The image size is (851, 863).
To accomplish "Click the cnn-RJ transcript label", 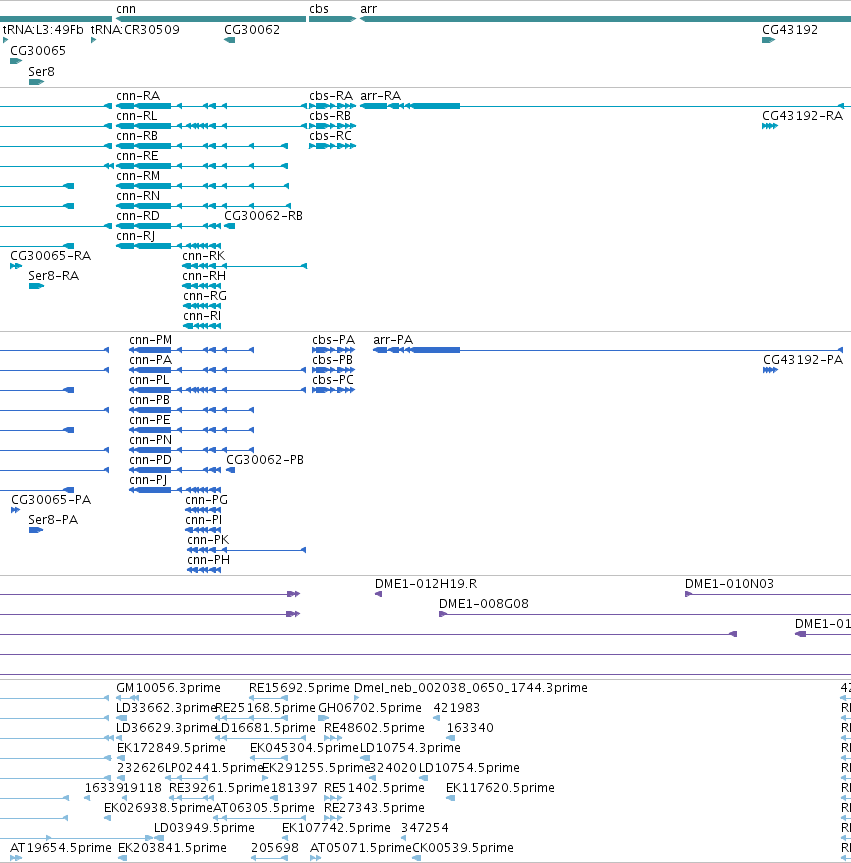I will coord(135,236).
